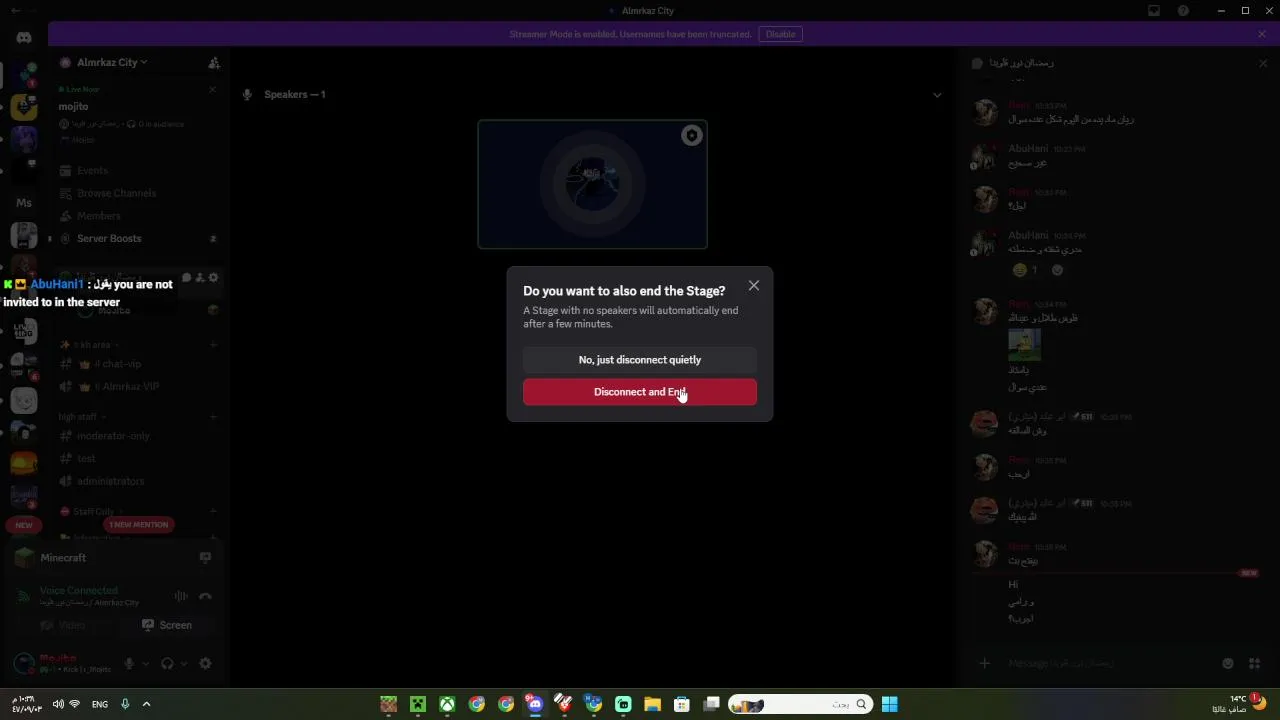Deafen audio with the headphones icon
This screenshot has width=1280, height=720.
tap(167, 663)
